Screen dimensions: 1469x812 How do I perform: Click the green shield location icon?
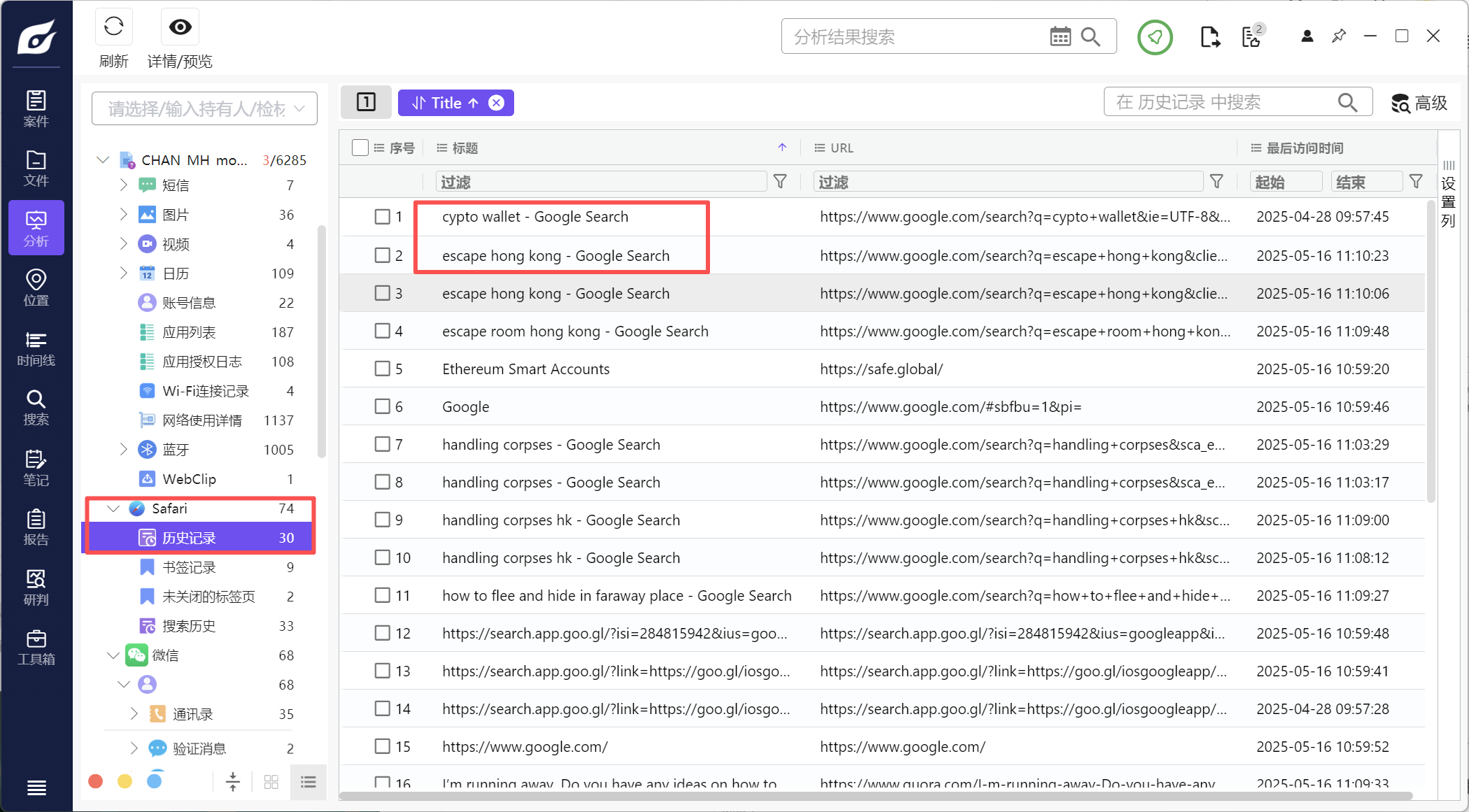click(x=1155, y=37)
